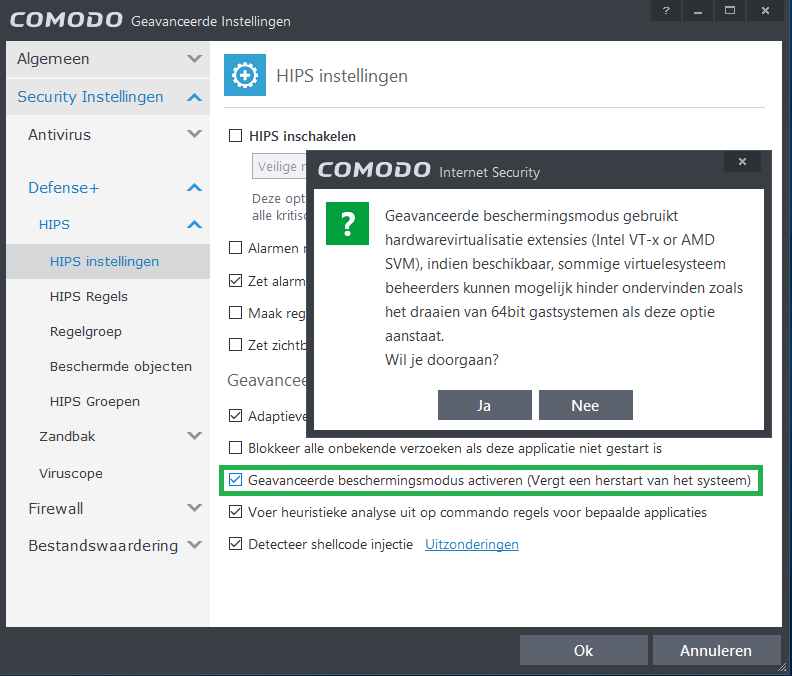Expand the Antivirus chevron
792x676 pixels.
click(194, 134)
